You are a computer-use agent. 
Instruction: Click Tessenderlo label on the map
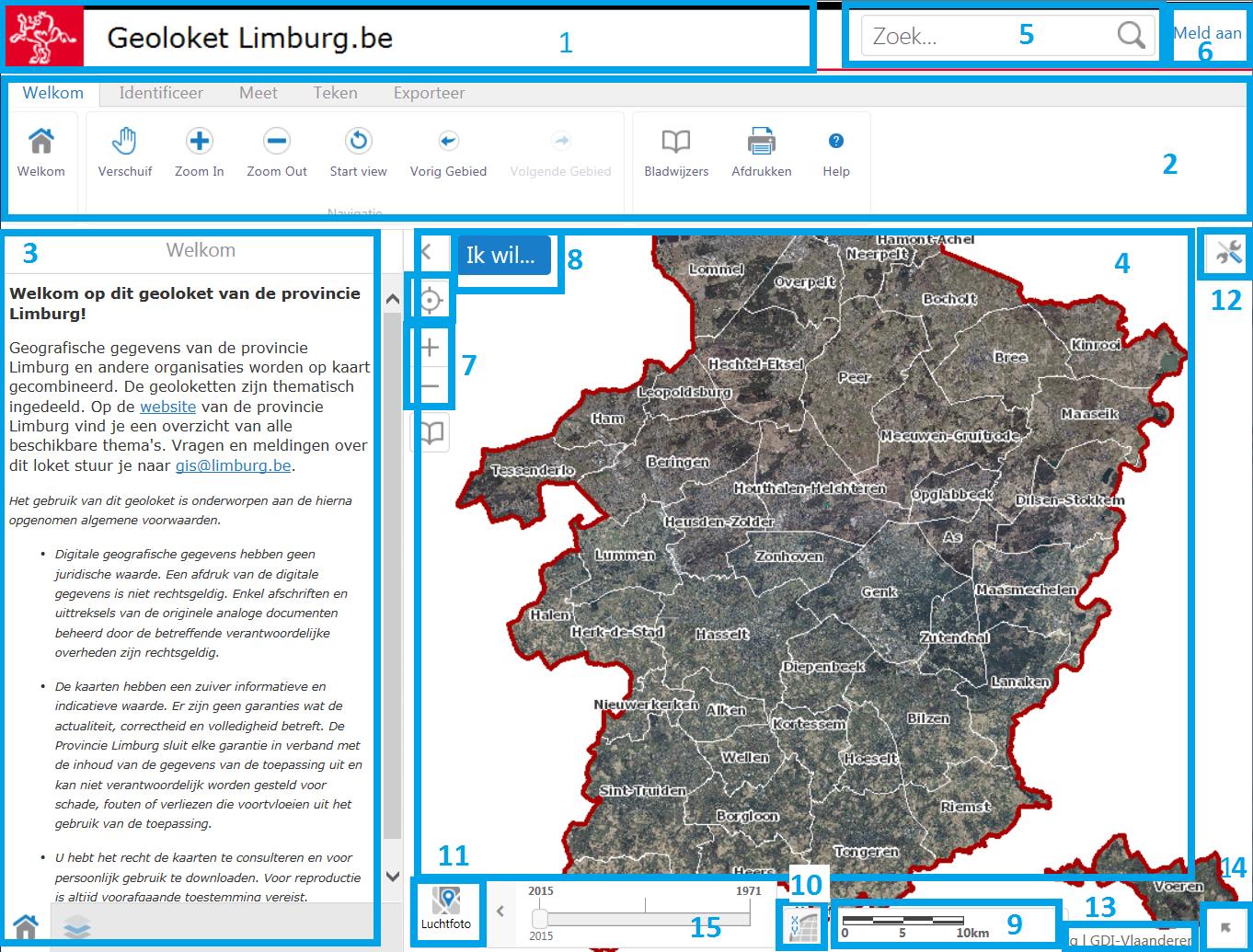click(533, 471)
